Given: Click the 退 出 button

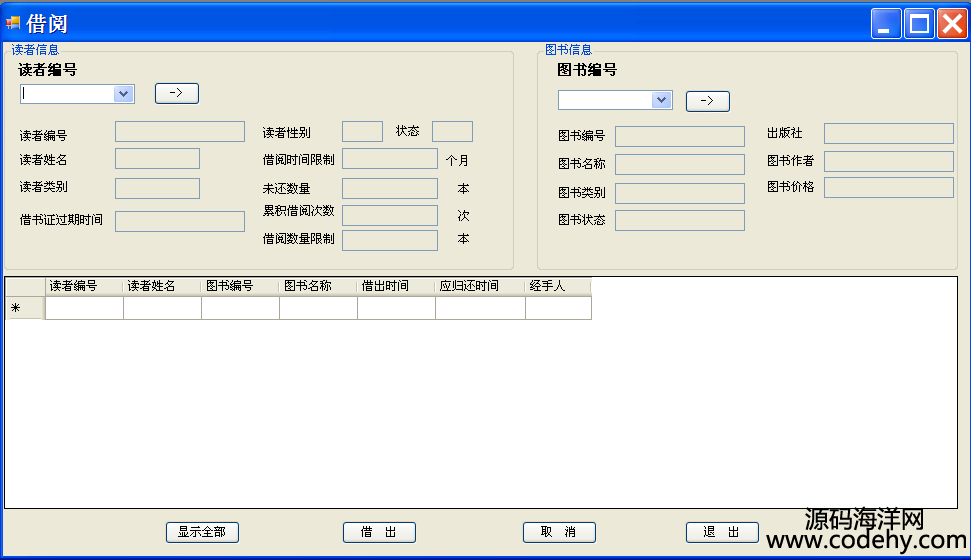Looking at the screenshot, I should (722, 532).
